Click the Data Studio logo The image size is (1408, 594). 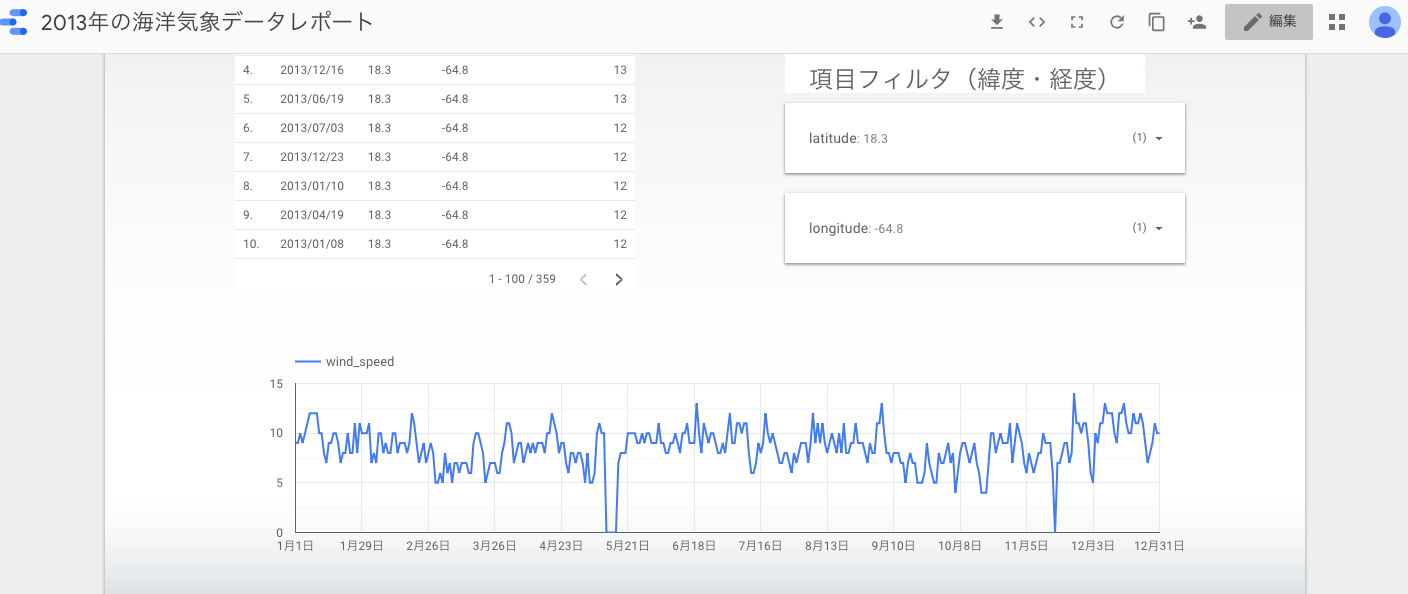click(15, 22)
